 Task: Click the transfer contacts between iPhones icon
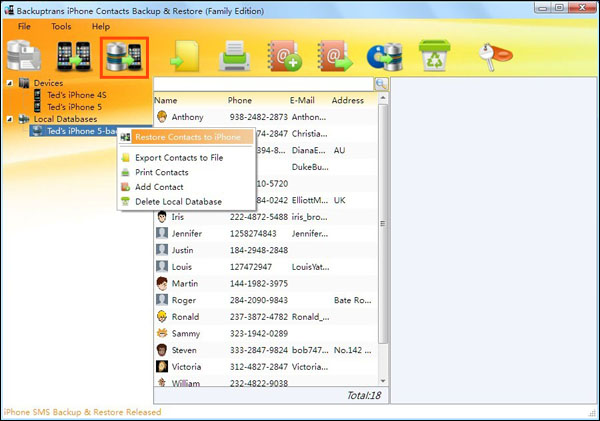coord(74,57)
